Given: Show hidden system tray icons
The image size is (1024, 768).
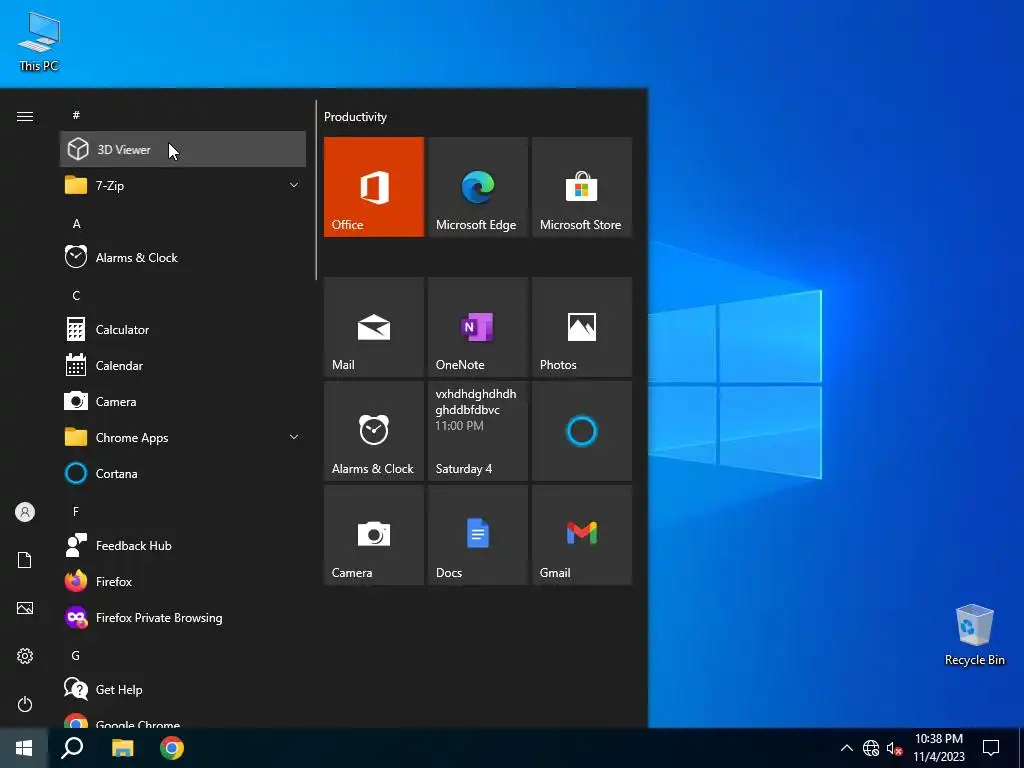Looking at the screenshot, I should [x=846, y=748].
